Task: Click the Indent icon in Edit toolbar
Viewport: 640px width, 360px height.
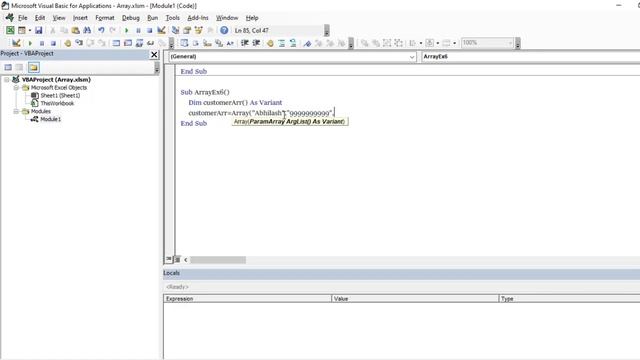Action: click(244, 43)
